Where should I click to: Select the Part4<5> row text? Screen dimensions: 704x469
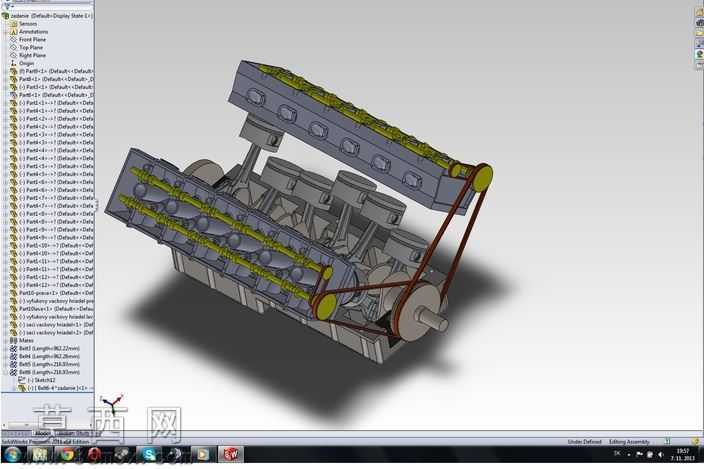pos(56,174)
